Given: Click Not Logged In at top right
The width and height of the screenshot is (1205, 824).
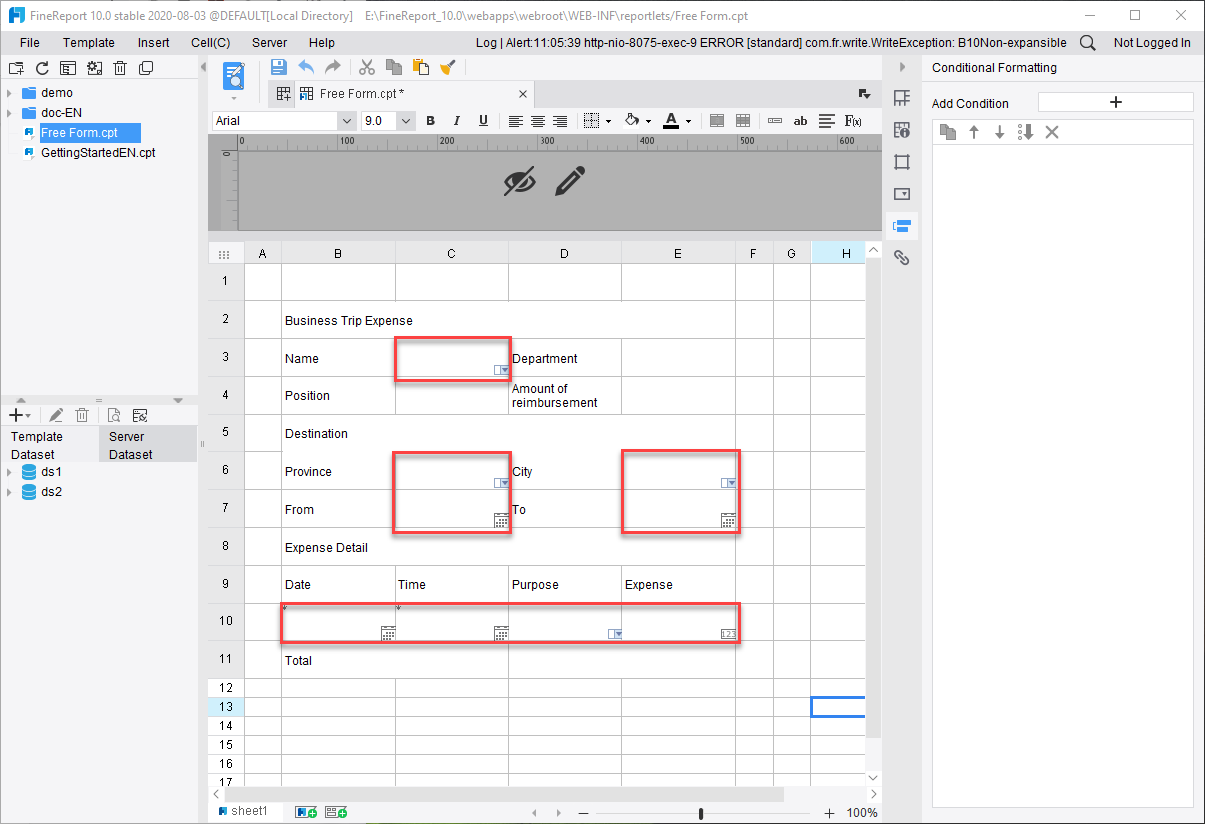Looking at the screenshot, I should point(1151,43).
